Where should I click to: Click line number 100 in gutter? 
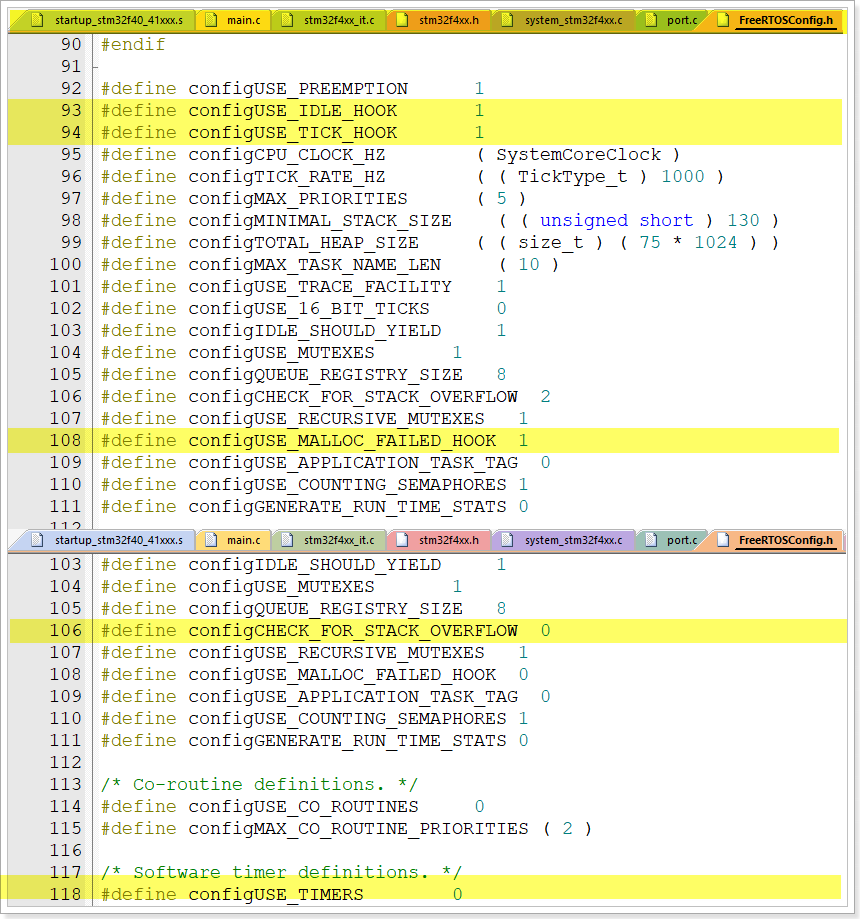[66, 264]
